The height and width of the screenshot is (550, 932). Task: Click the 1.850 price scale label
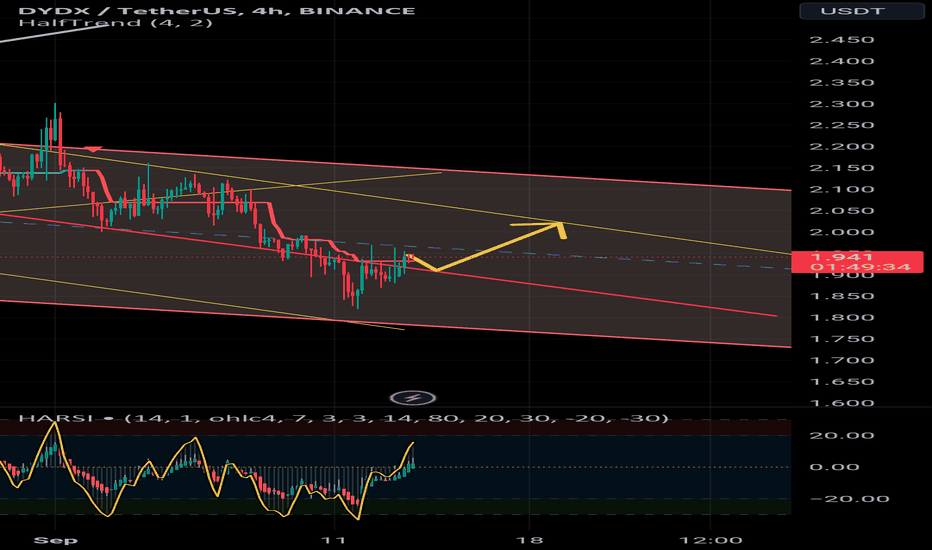point(842,296)
